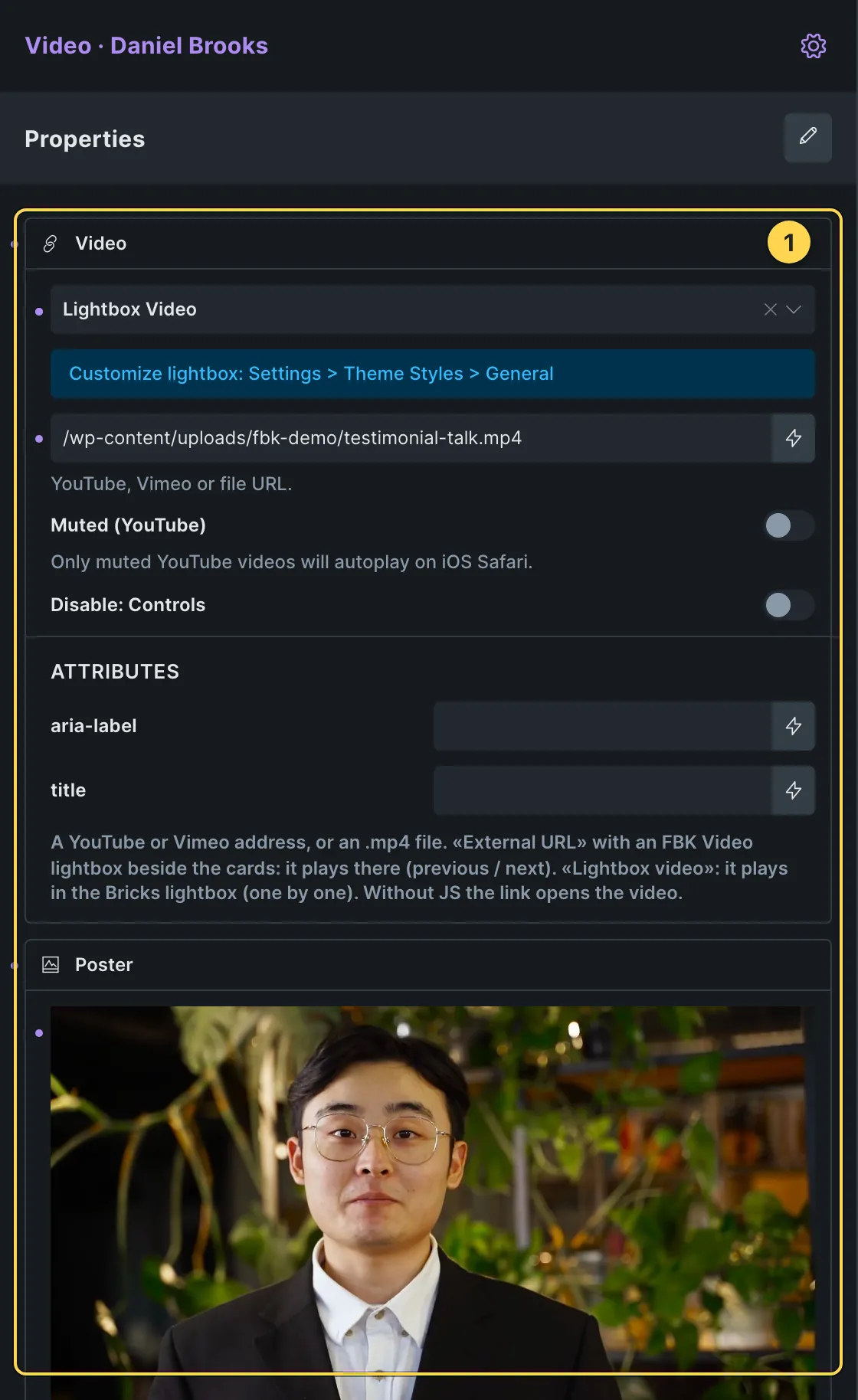Click the aria-label input field
Image resolution: width=858 pixels, height=1400 pixels.
(x=603, y=726)
